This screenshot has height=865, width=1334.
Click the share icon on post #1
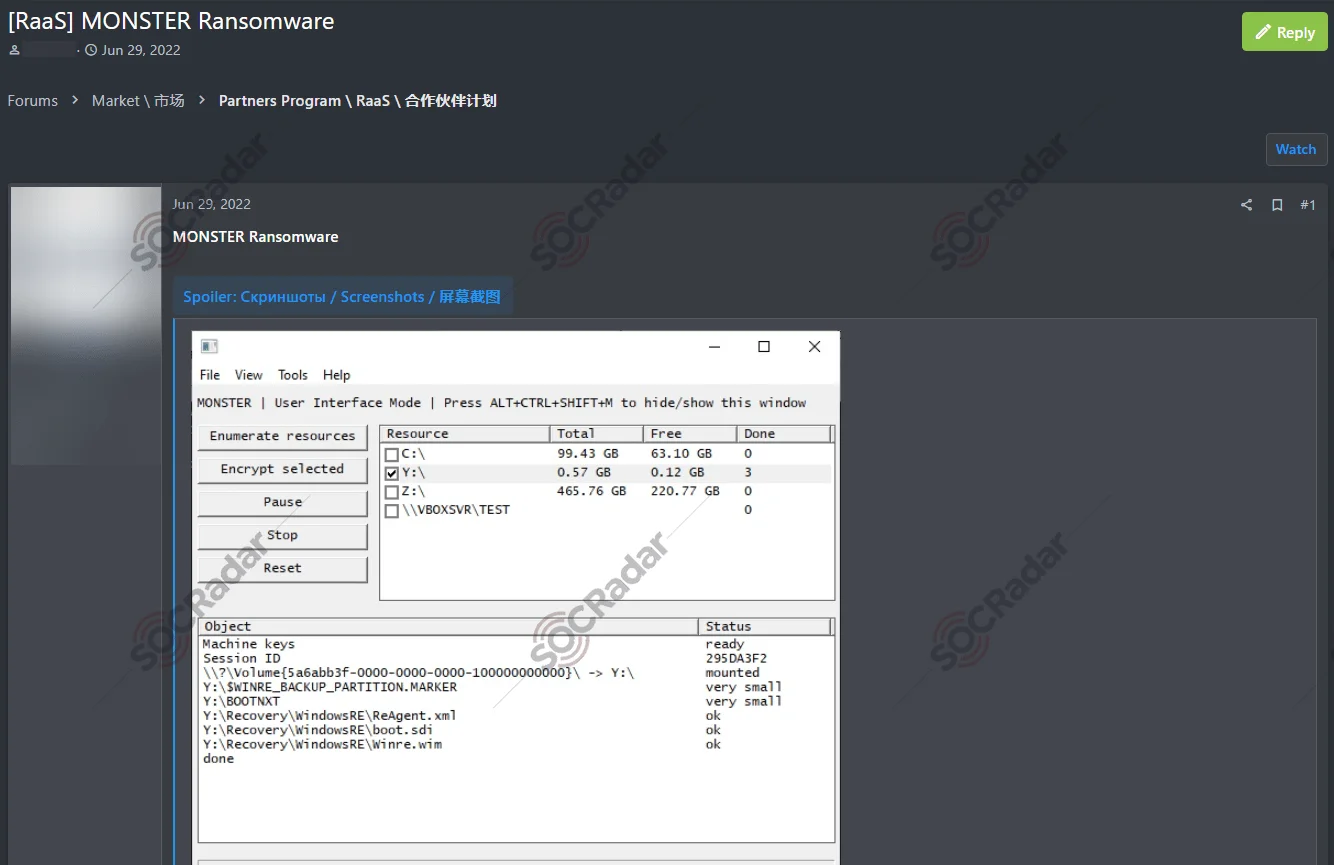[x=1246, y=205]
